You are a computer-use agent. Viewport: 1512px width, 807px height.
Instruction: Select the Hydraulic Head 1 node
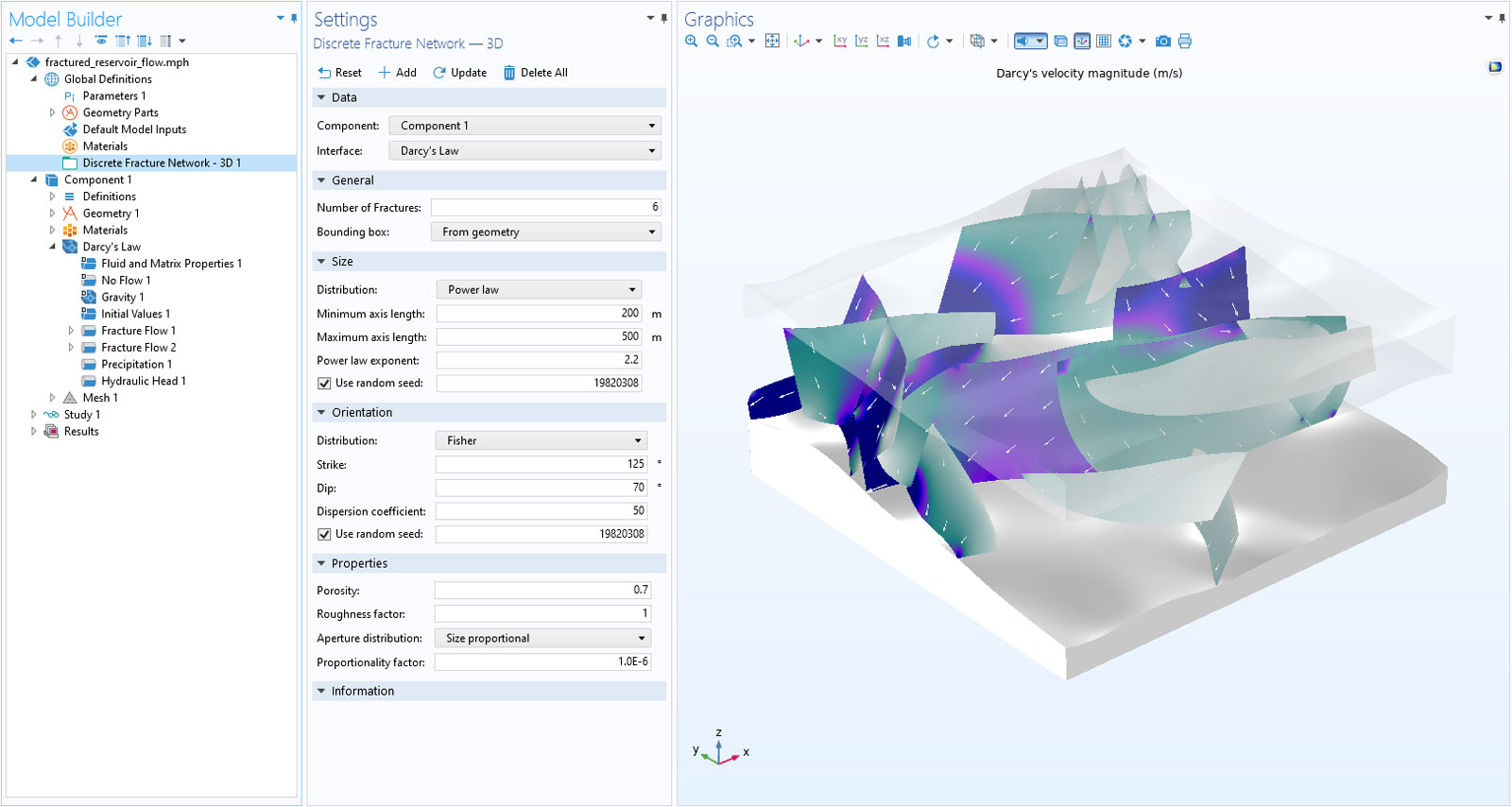[143, 381]
